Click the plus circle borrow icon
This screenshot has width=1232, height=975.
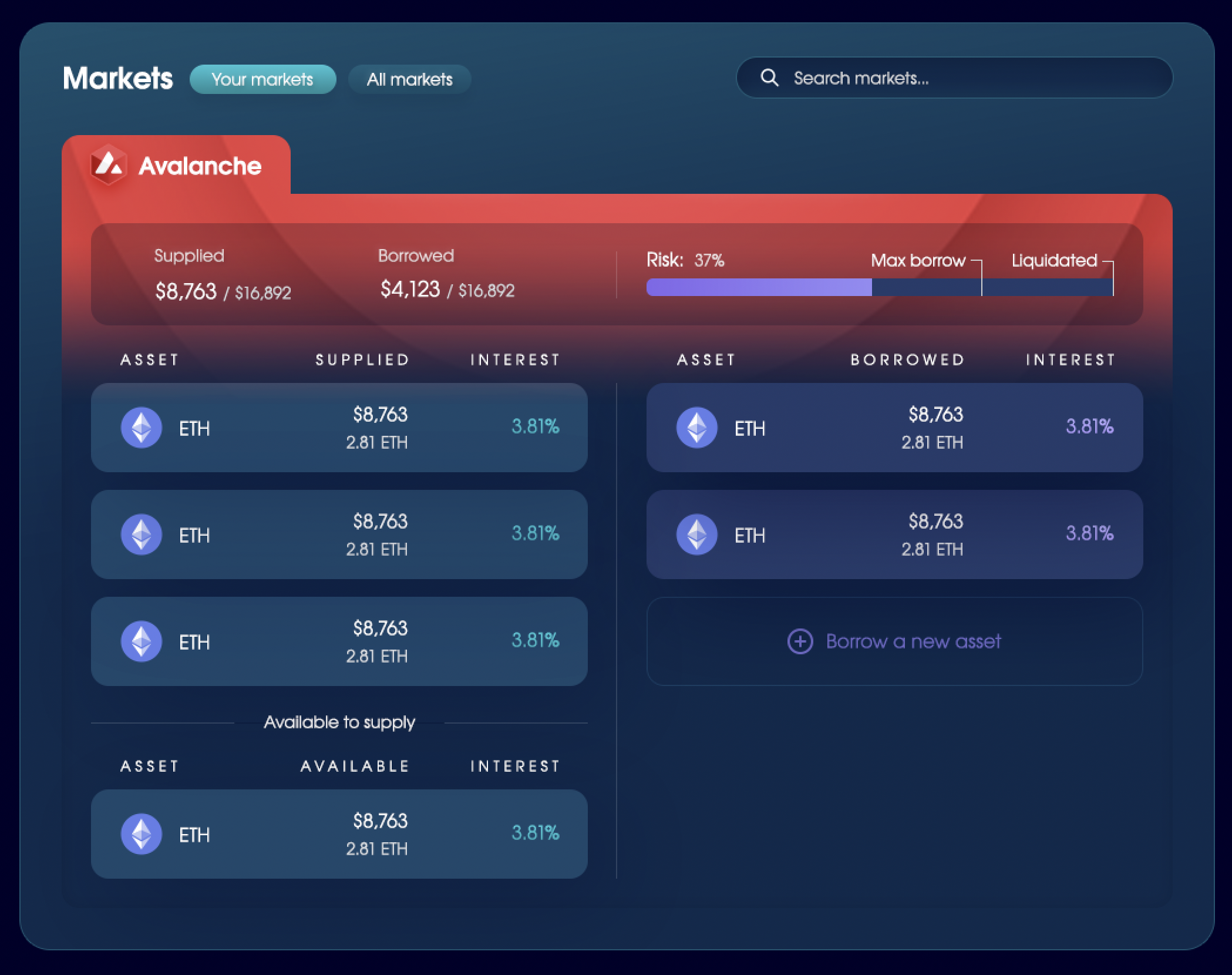pos(800,641)
